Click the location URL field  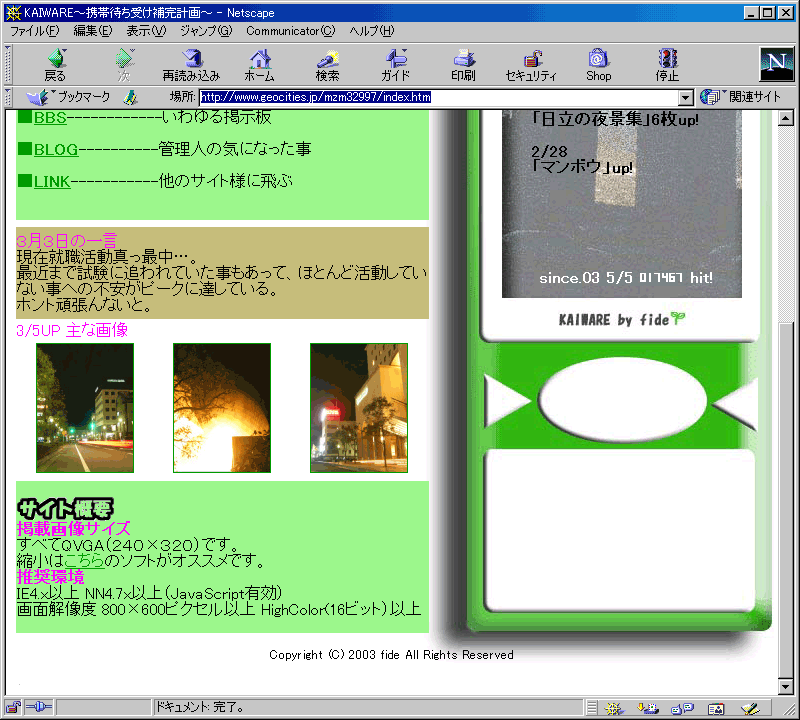pos(439,97)
